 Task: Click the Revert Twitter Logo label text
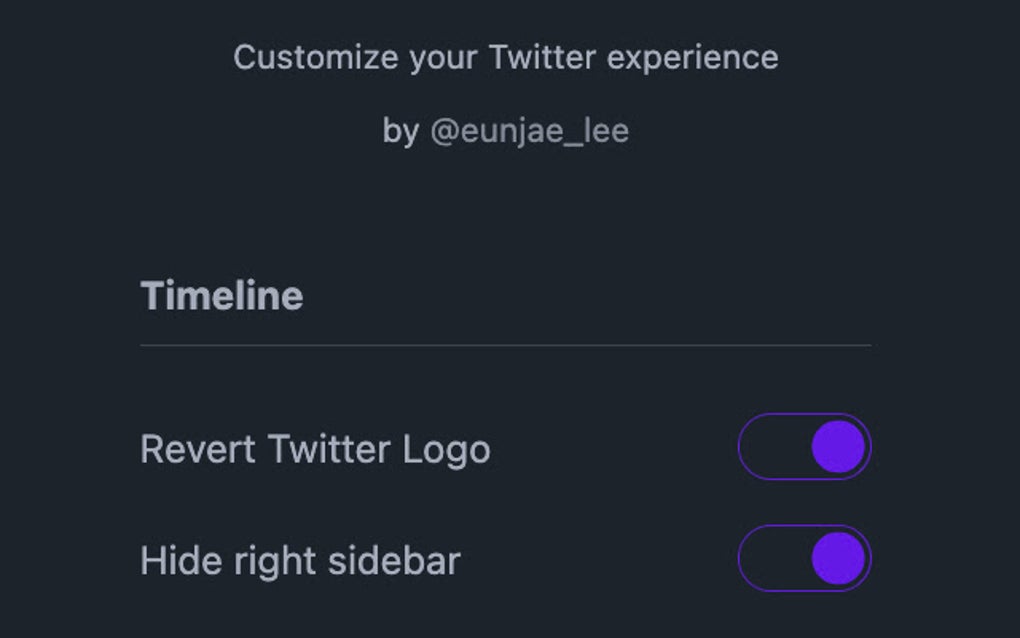pos(317,449)
